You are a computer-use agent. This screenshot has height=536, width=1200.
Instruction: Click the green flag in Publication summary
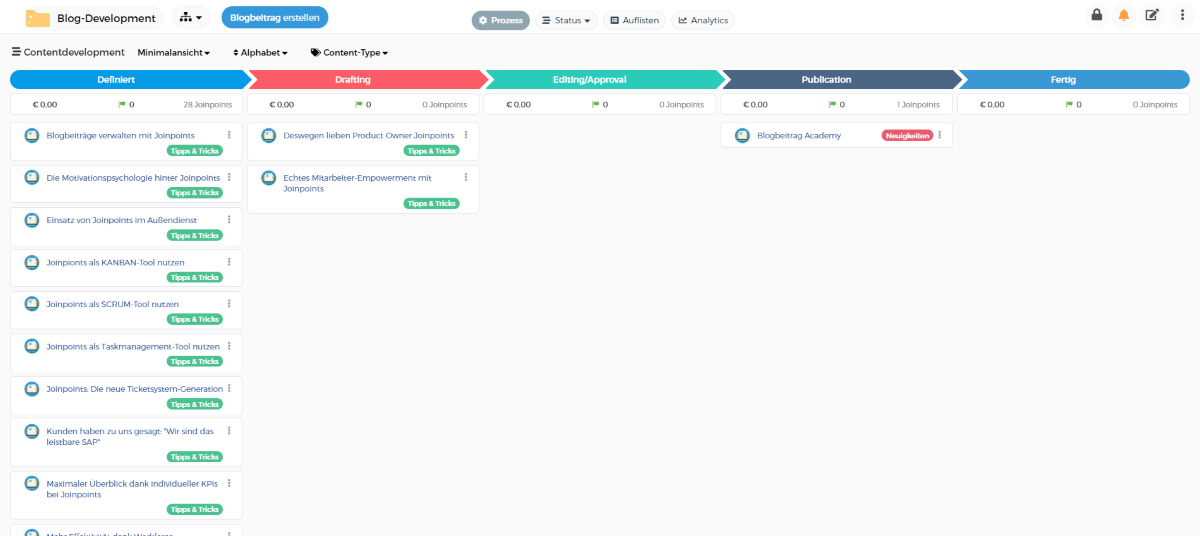(833, 104)
